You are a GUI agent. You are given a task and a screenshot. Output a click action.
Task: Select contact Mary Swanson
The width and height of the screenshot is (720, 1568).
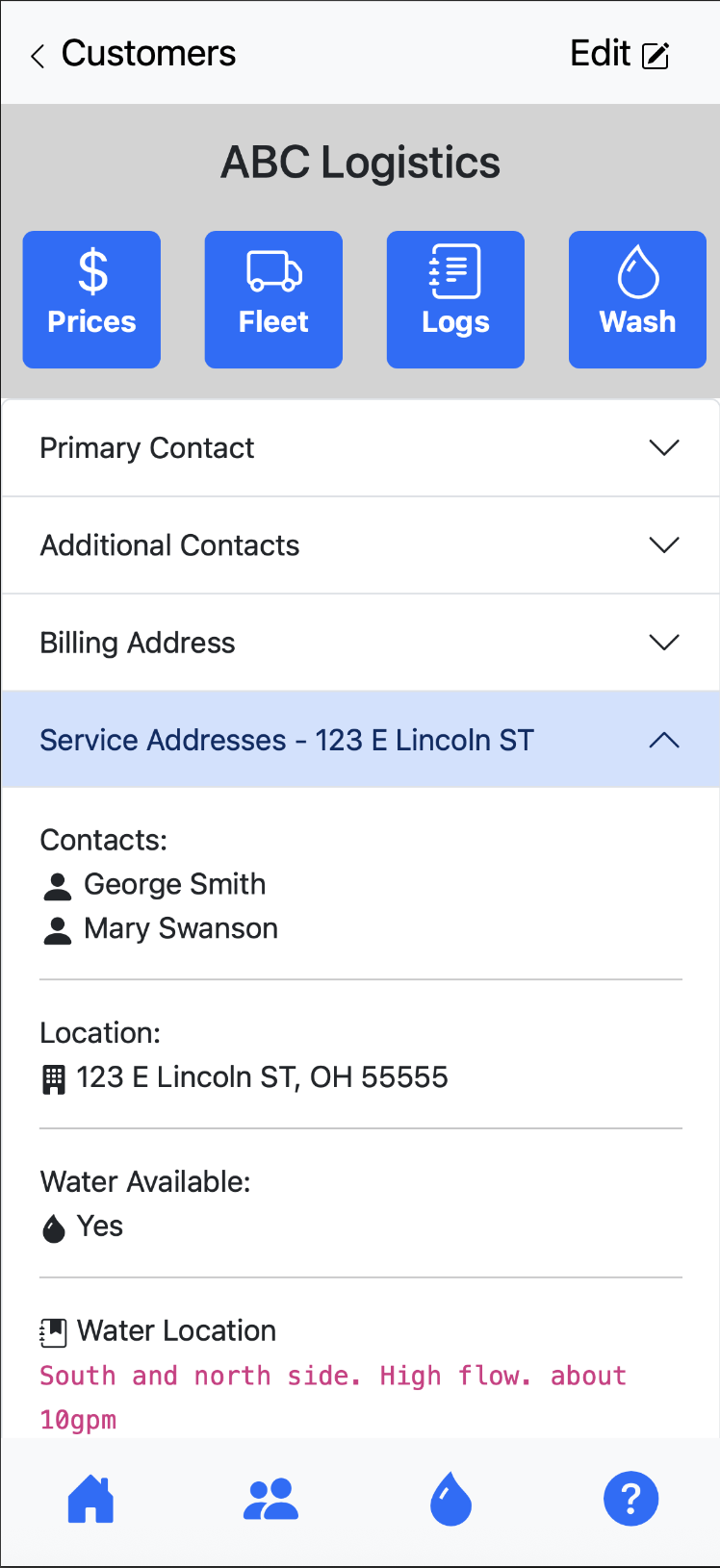click(181, 928)
